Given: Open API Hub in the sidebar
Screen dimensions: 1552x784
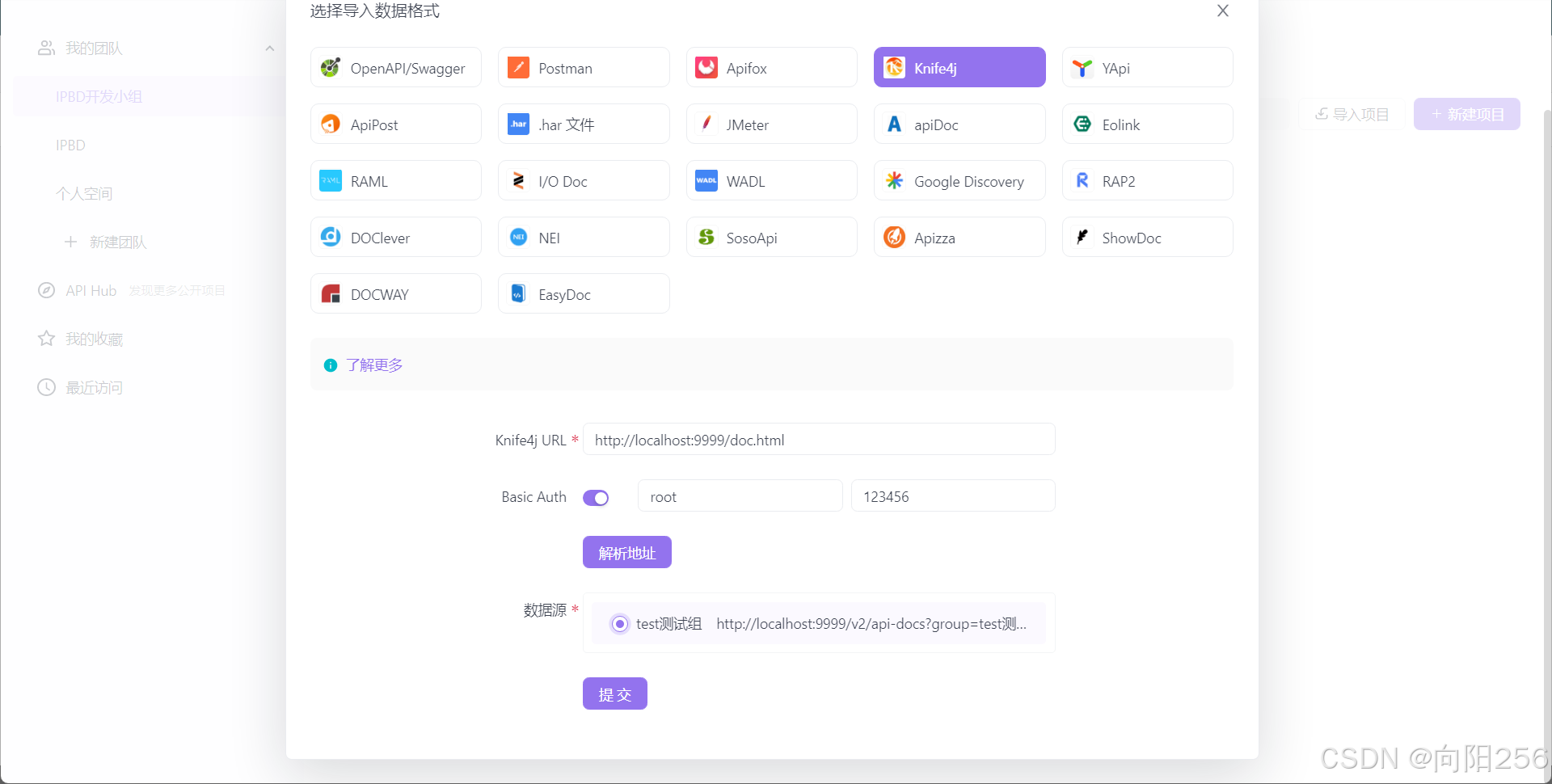Looking at the screenshot, I should (91, 291).
